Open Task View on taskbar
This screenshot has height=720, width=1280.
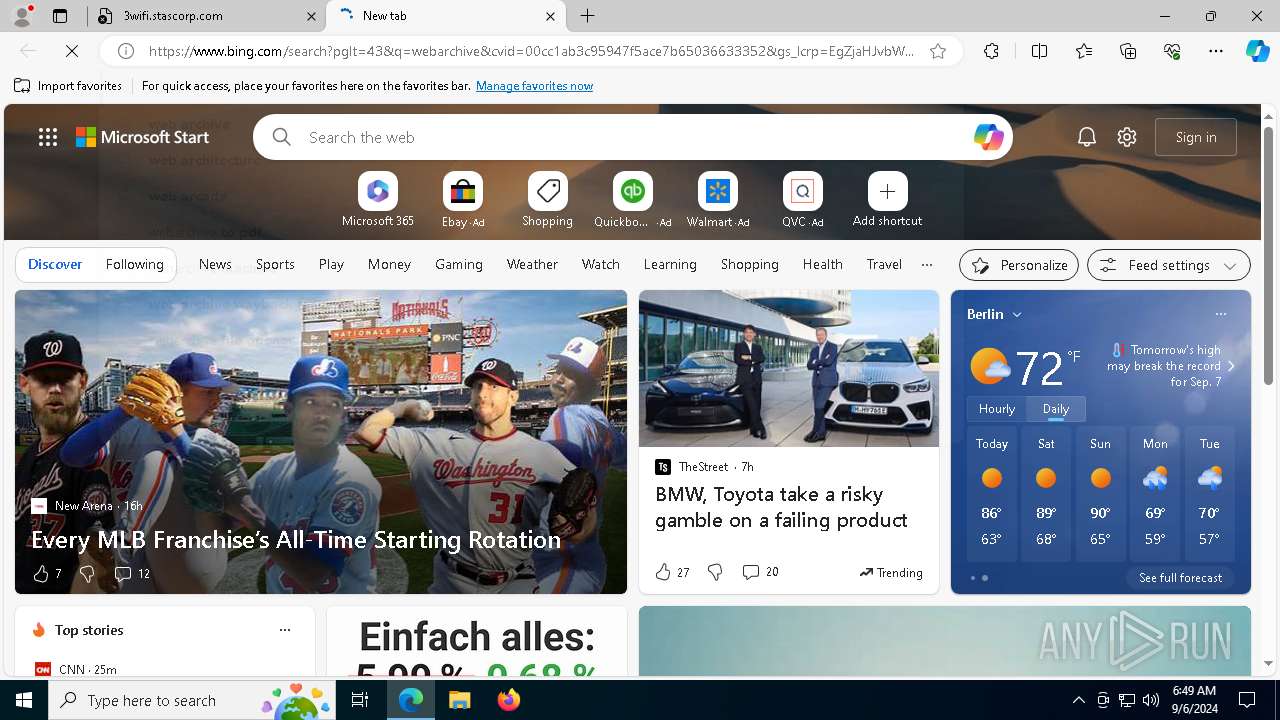(360, 700)
